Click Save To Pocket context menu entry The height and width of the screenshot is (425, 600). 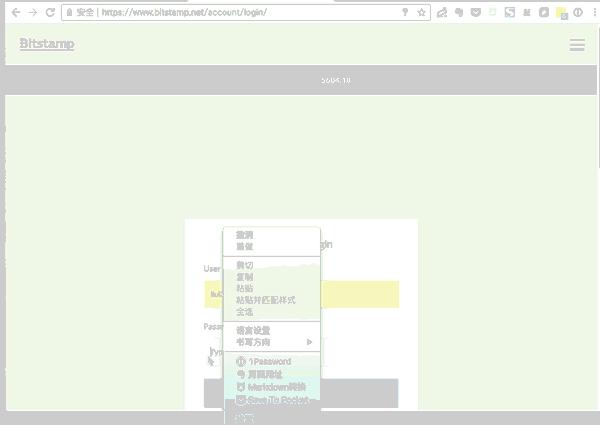[x=272, y=399]
